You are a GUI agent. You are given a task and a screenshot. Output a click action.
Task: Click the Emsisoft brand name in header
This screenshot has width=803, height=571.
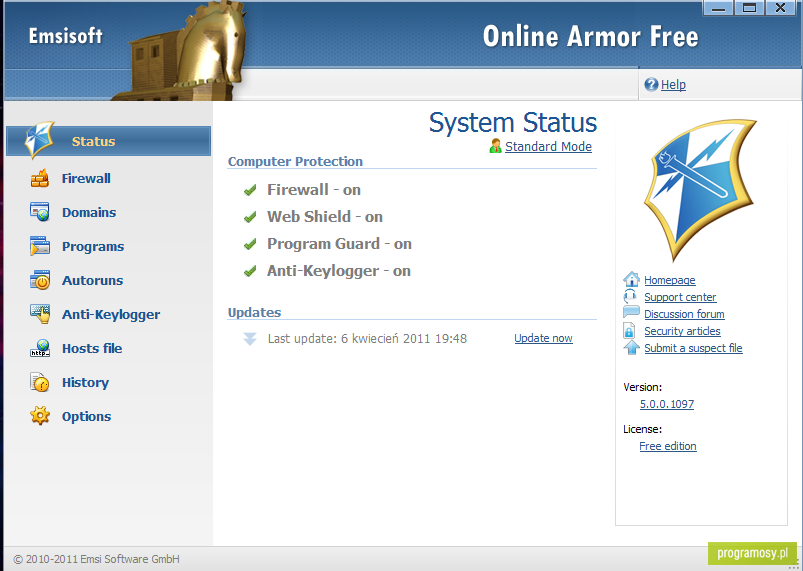click(66, 36)
